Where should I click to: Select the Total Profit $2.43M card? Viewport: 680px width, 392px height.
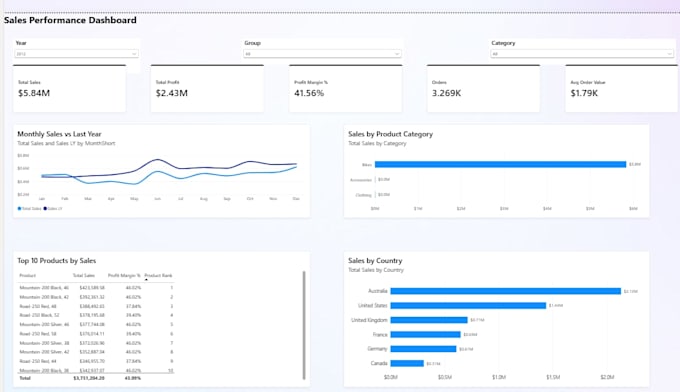click(x=207, y=88)
